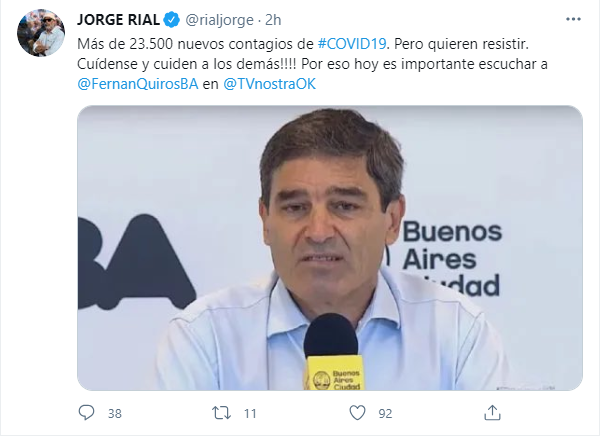
Task: Play the embedded Buenos Aires Ciudad video
Action: [330, 248]
